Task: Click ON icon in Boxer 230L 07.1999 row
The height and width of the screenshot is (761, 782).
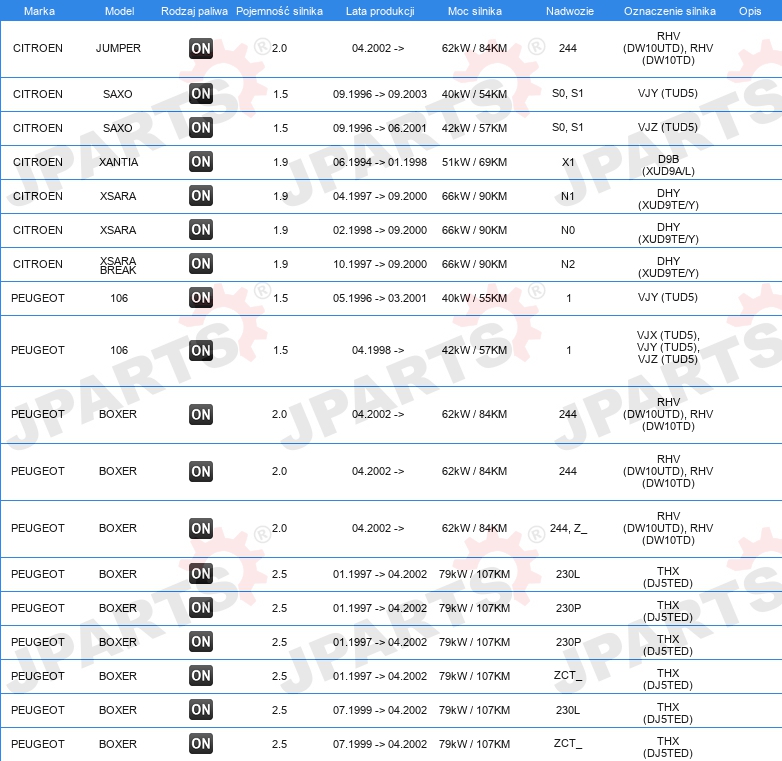Action: pyautogui.click(x=201, y=709)
